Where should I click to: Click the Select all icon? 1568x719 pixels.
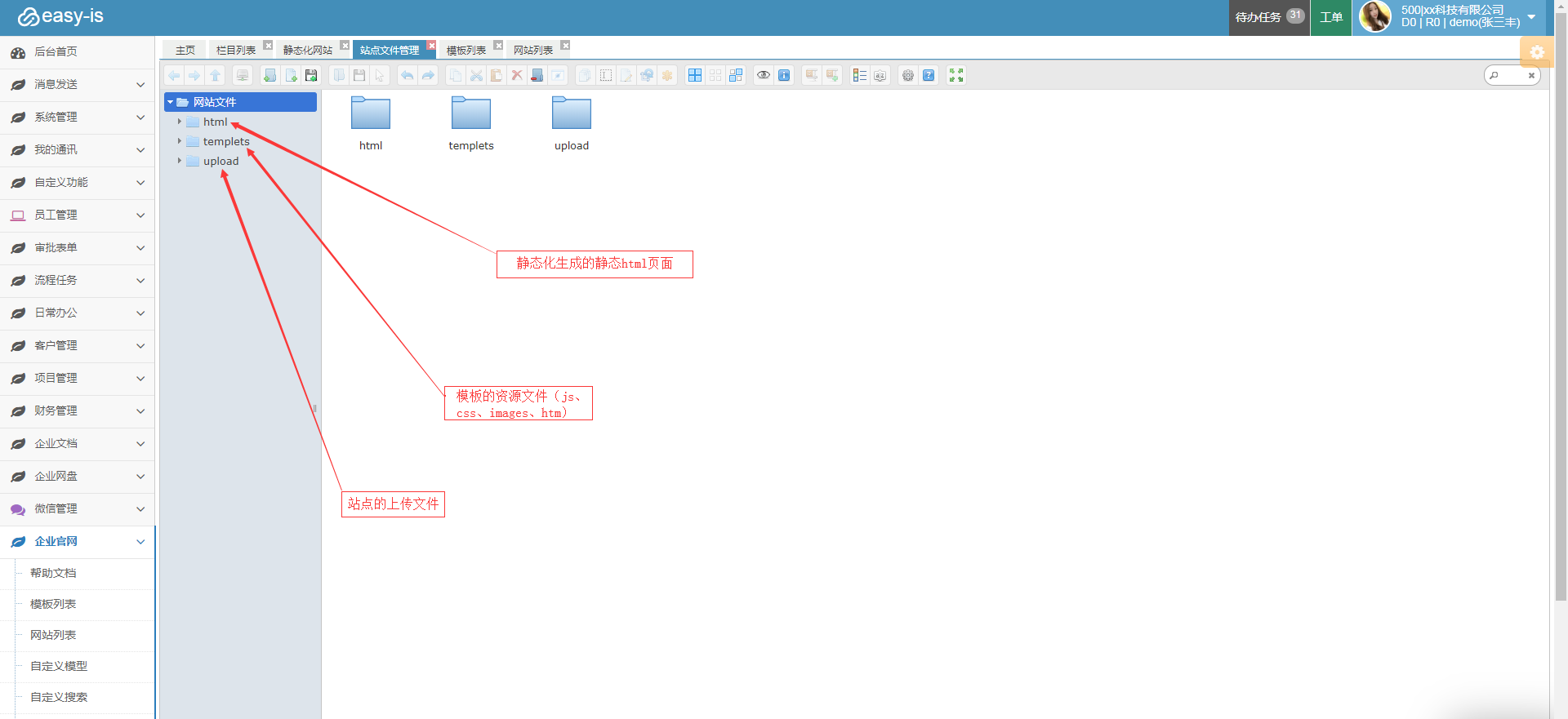click(x=695, y=75)
